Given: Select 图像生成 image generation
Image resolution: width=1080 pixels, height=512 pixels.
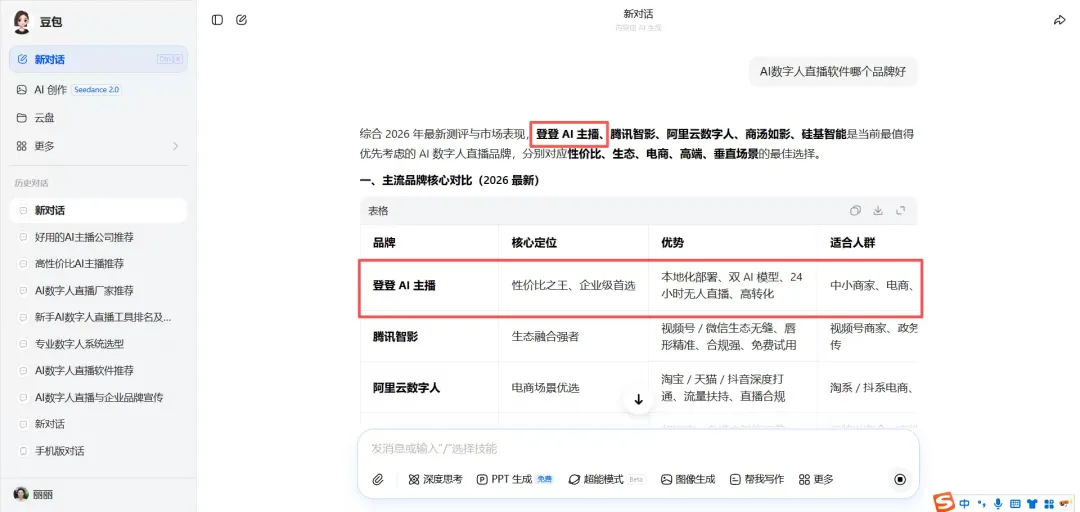Looking at the screenshot, I should tap(687, 480).
